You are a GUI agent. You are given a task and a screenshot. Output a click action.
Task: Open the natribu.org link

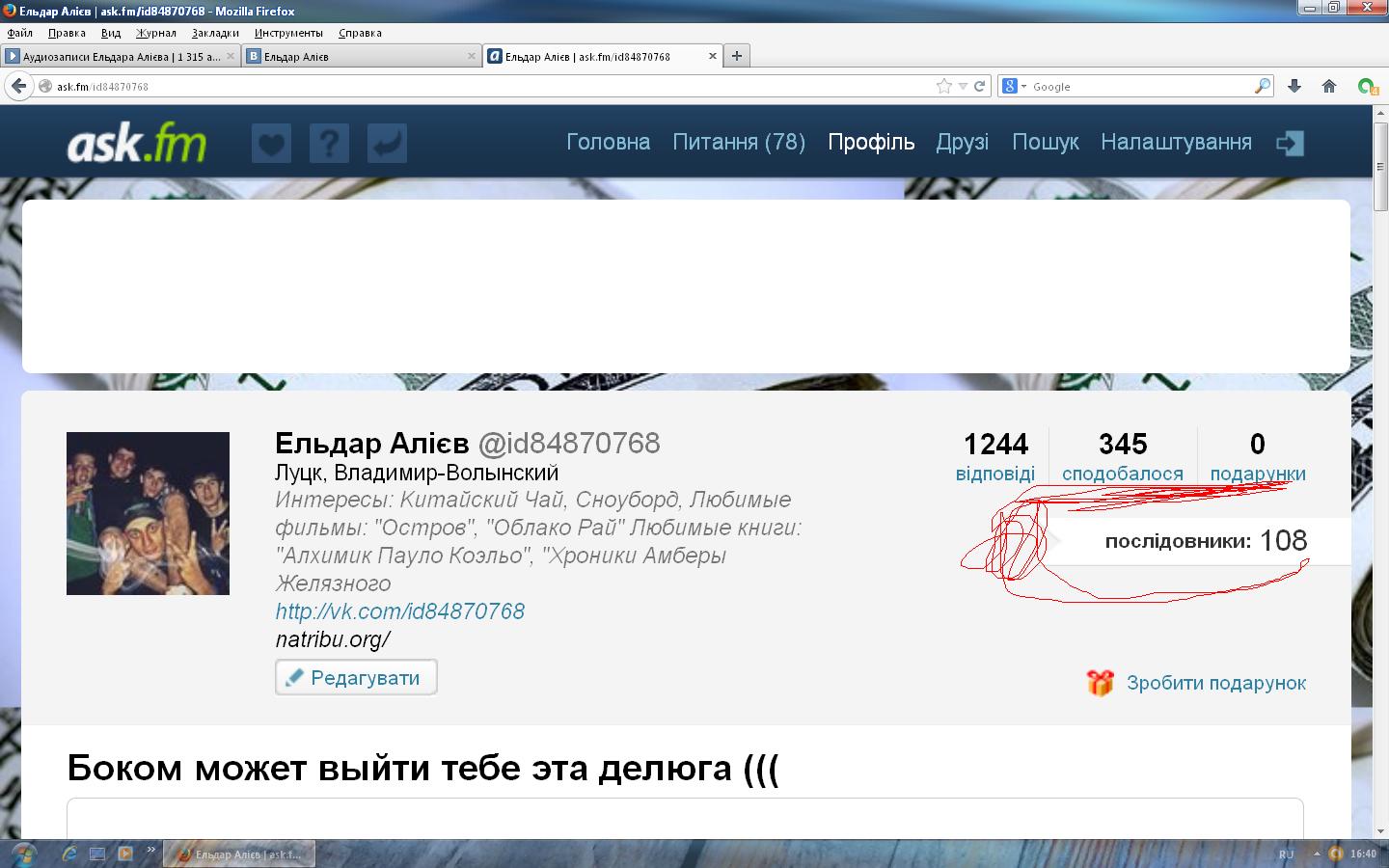click(x=333, y=639)
